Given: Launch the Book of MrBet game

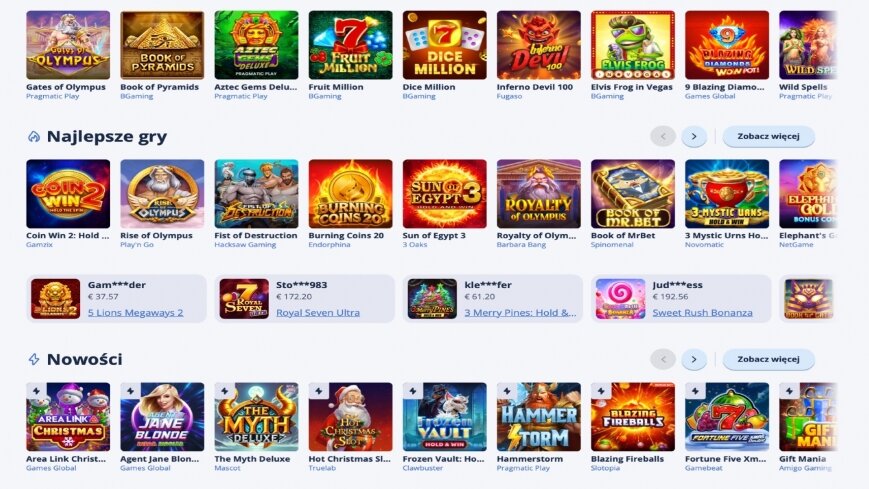Looking at the screenshot, I should coord(633,194).
